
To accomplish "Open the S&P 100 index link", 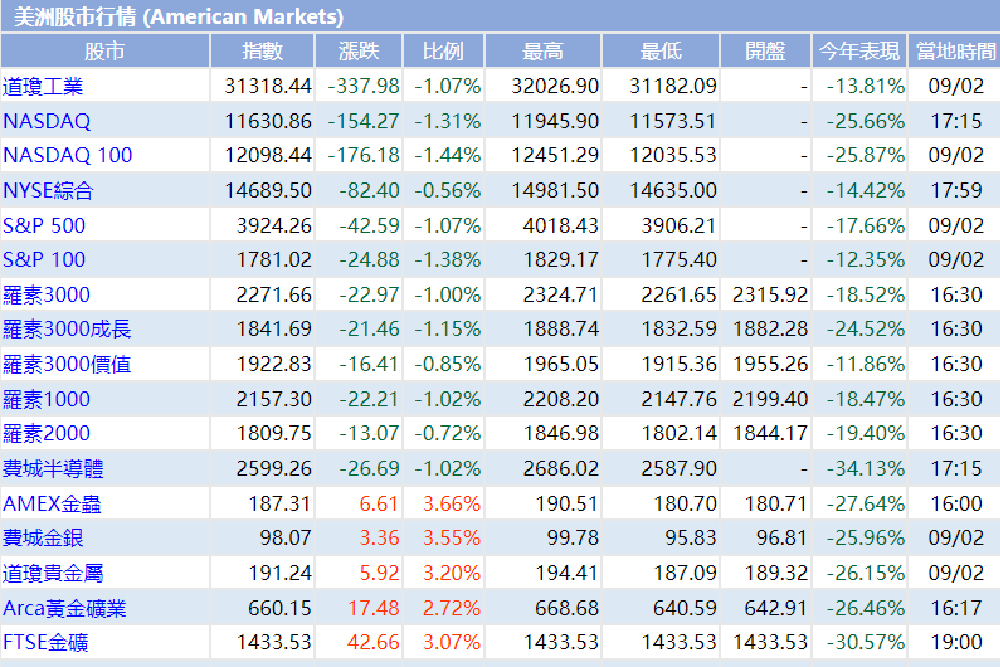I will pyautogui.click(x=44, y=260).
